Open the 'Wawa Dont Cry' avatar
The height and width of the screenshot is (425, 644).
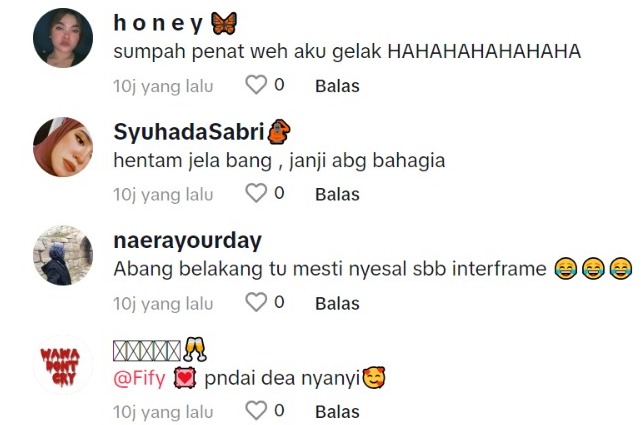pos(63,365)
